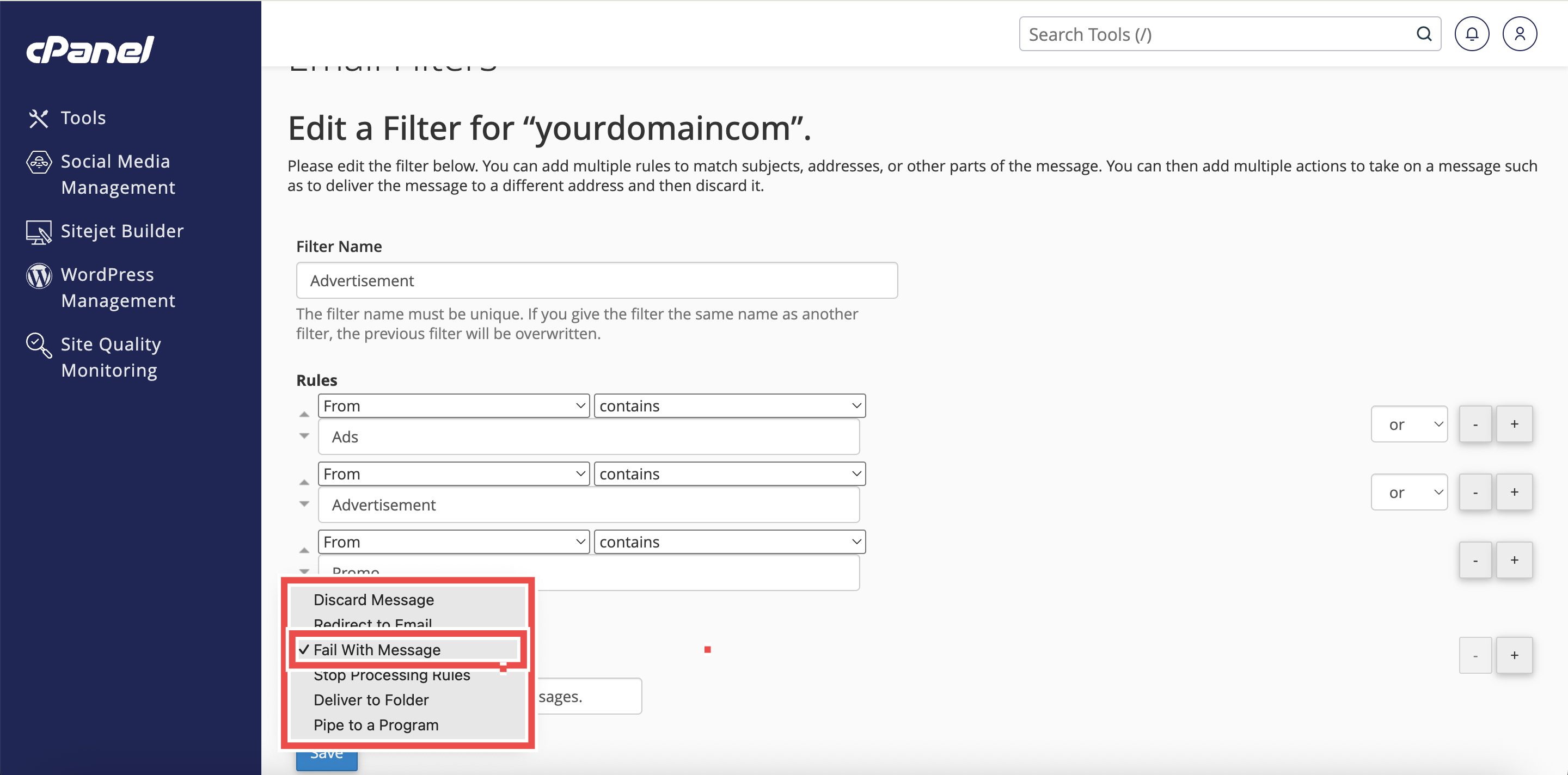Viewport: 1568px width, 775px height.
Task: Open notifications bell icon
Action: 1471,34
